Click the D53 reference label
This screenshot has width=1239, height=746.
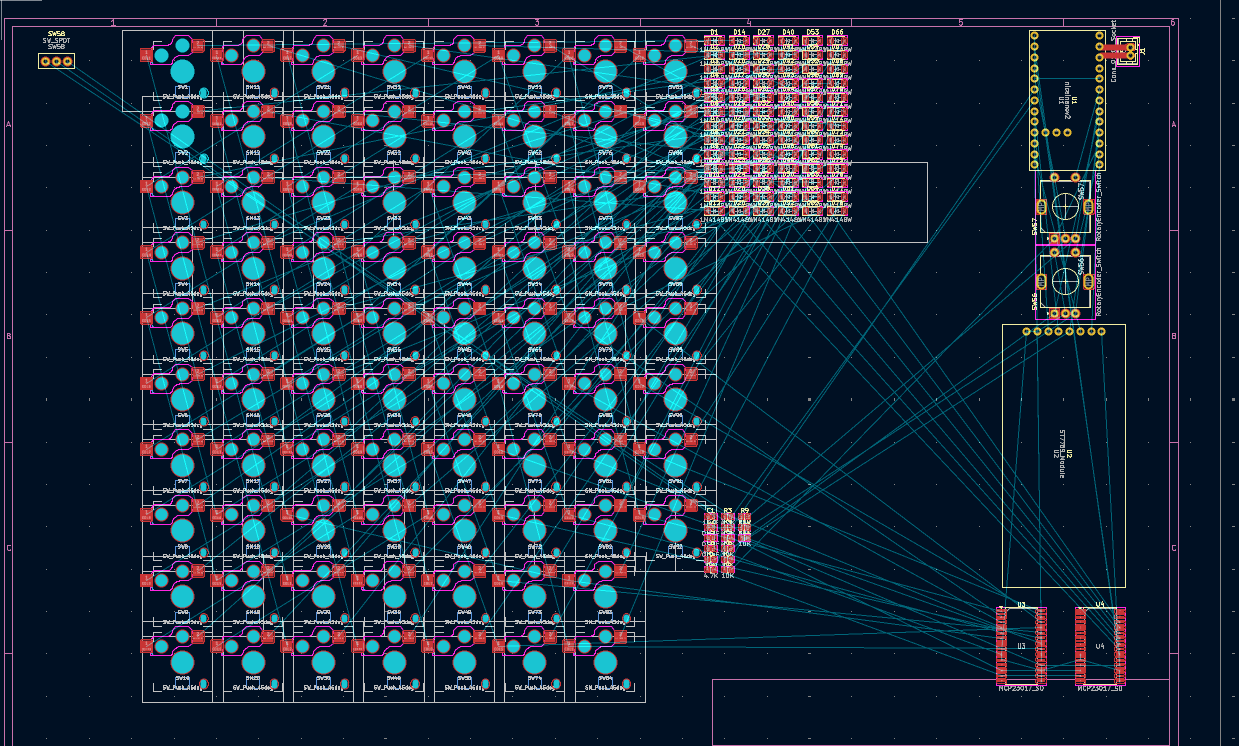813,33
